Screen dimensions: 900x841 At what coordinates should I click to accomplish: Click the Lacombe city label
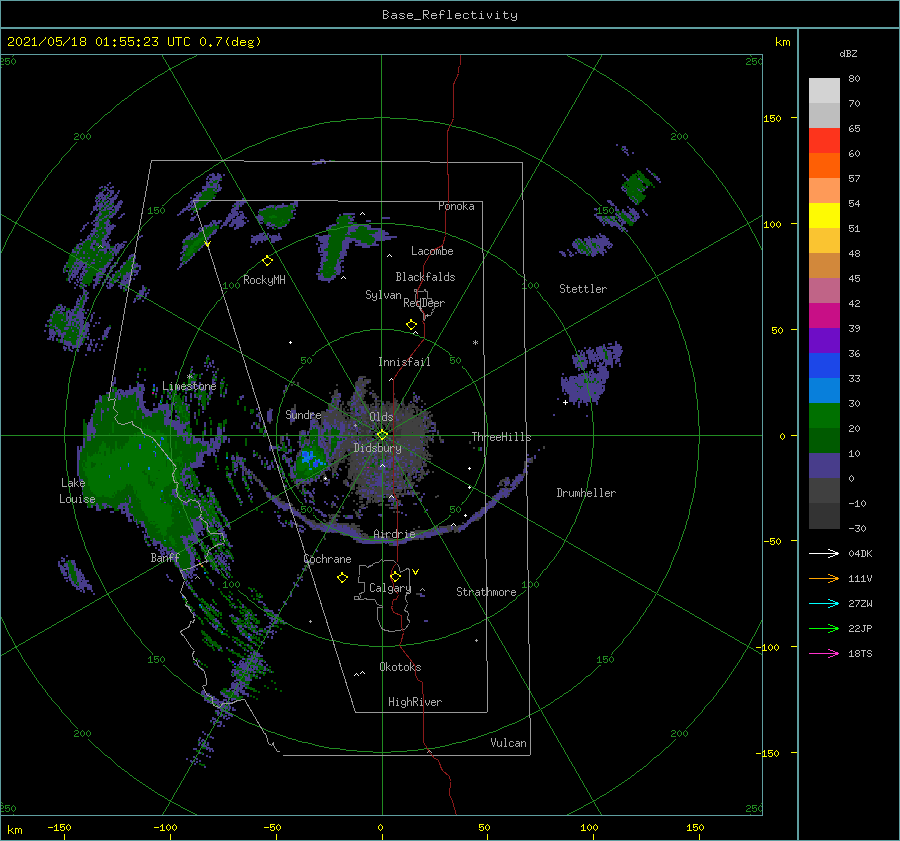(432, 251)
